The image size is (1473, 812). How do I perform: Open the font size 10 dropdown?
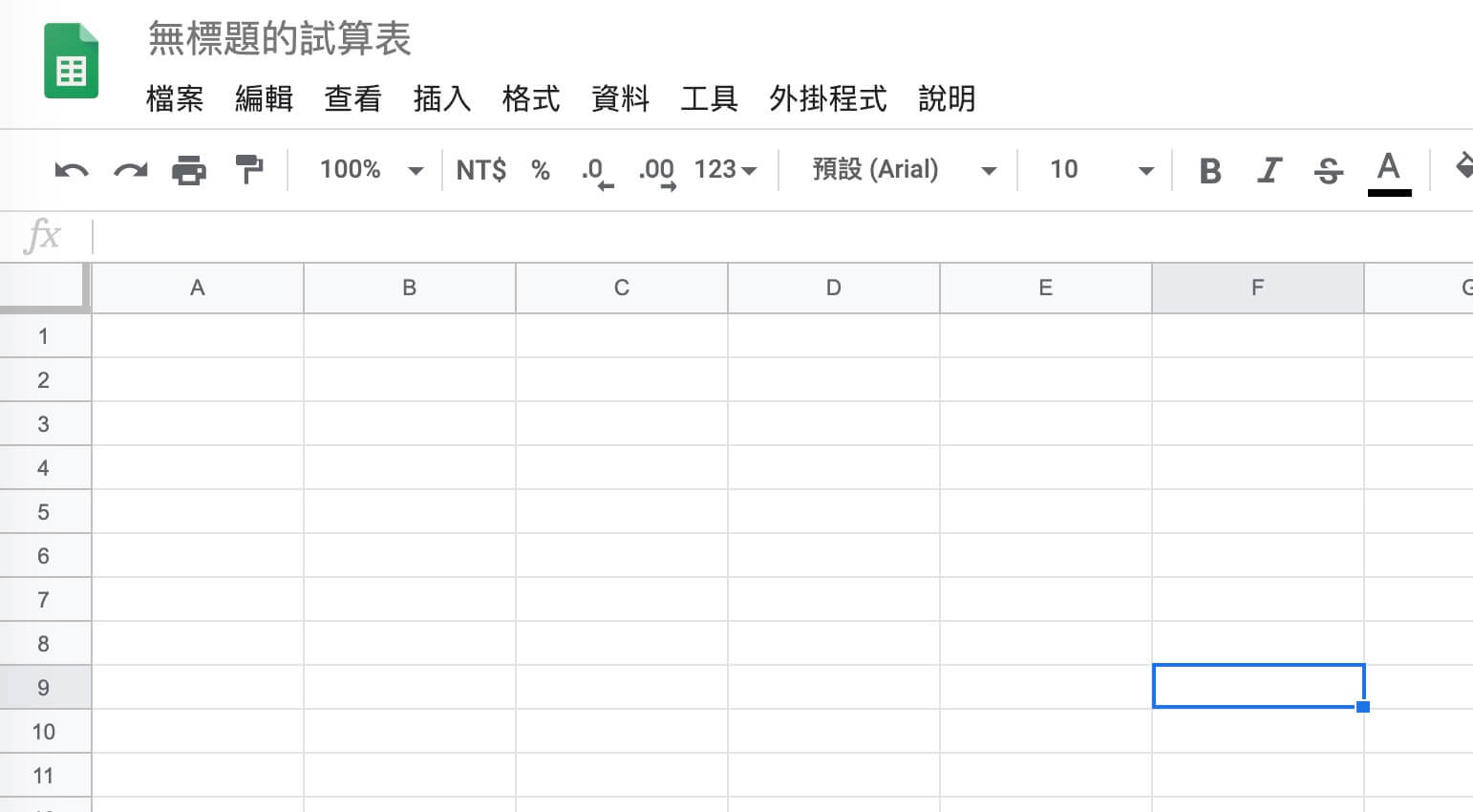(x=1102, y=170)
